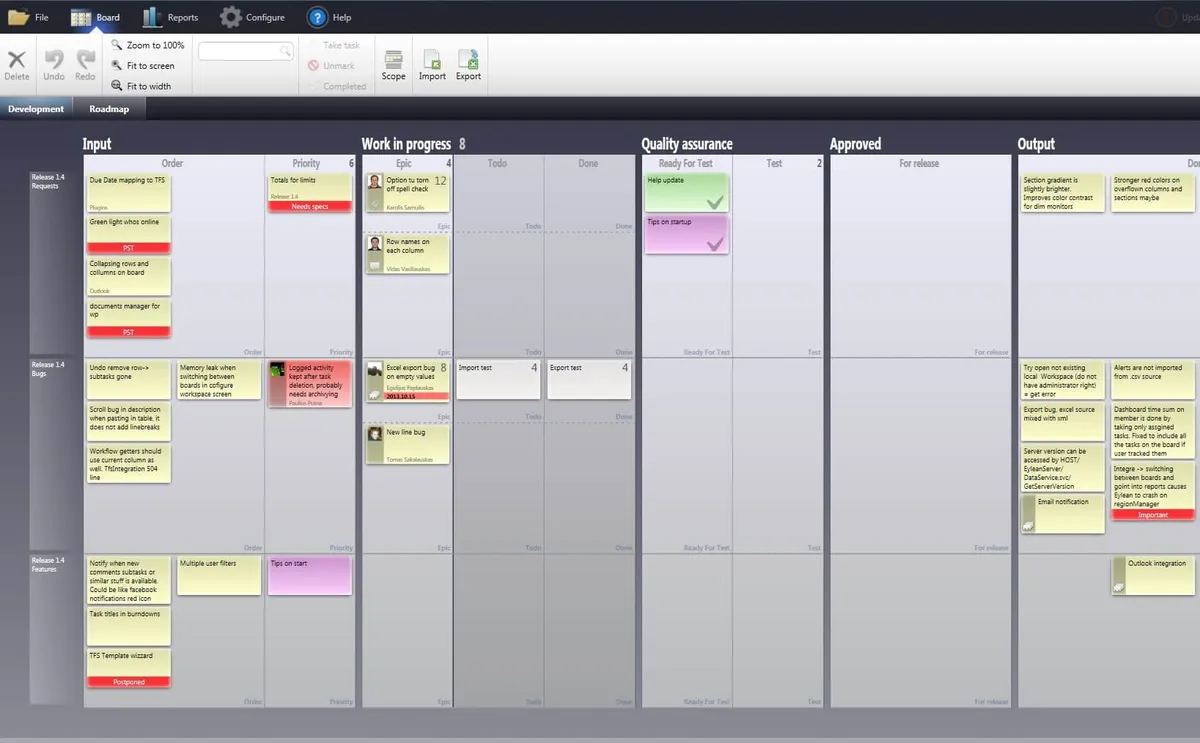Select the 'Task titles in burndowns' card
The height and width of the screenshot is (743, 1200).
tap(129, 626)
